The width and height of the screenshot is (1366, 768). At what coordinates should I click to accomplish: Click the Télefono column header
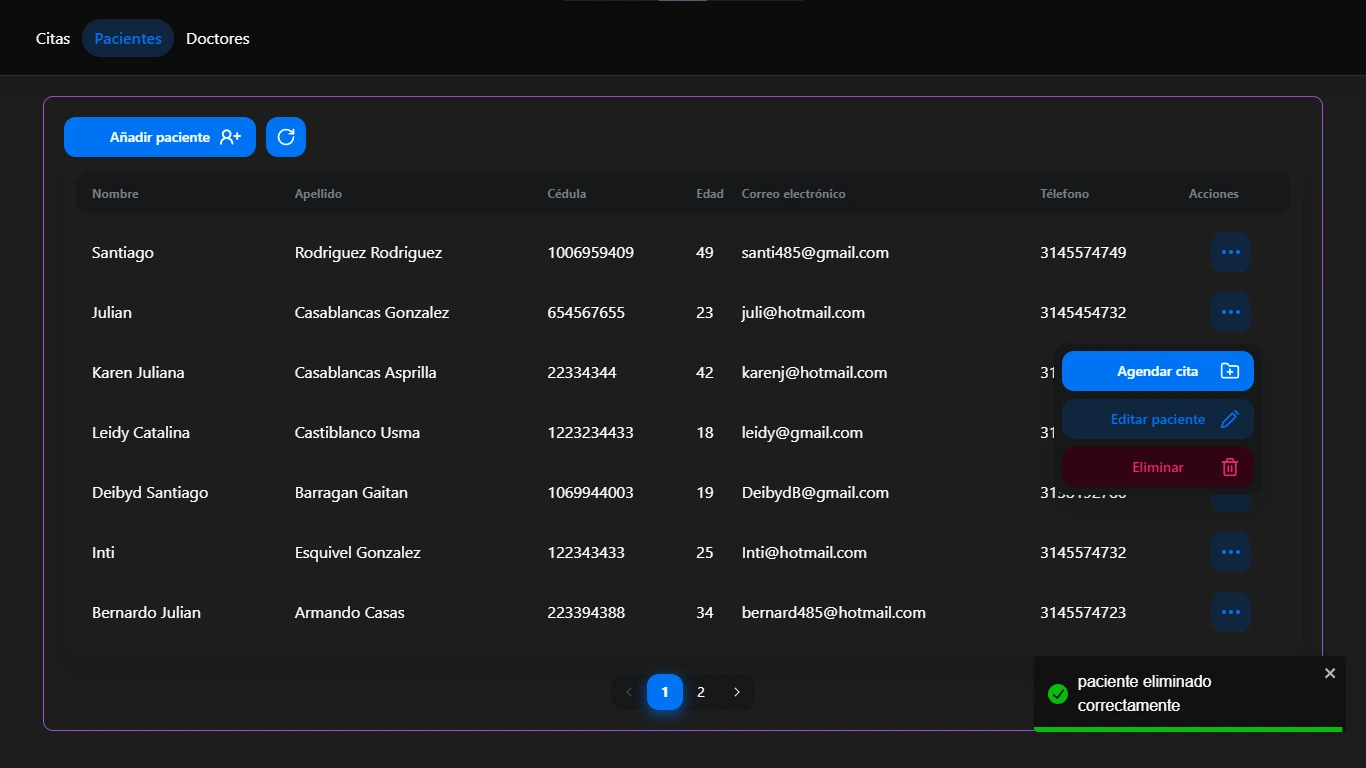coord(1065,194)
